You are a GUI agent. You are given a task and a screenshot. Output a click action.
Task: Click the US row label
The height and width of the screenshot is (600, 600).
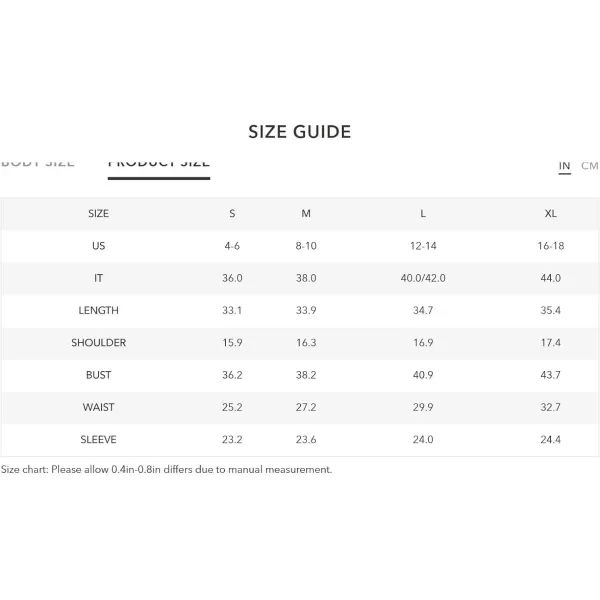tap(98, 246)
